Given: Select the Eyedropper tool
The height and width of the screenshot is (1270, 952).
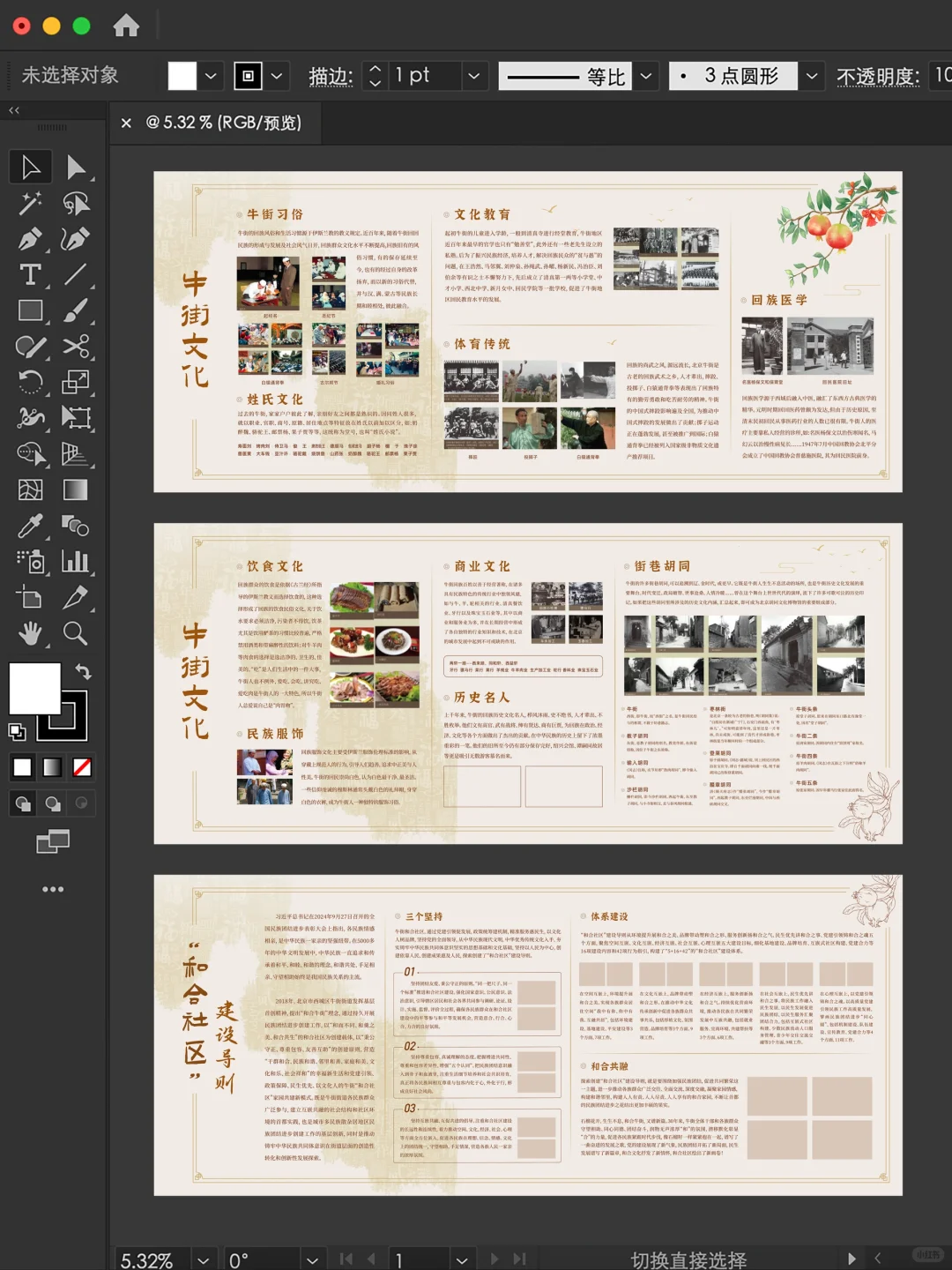Looking at the screenshot, I should (x=31, y=526).
